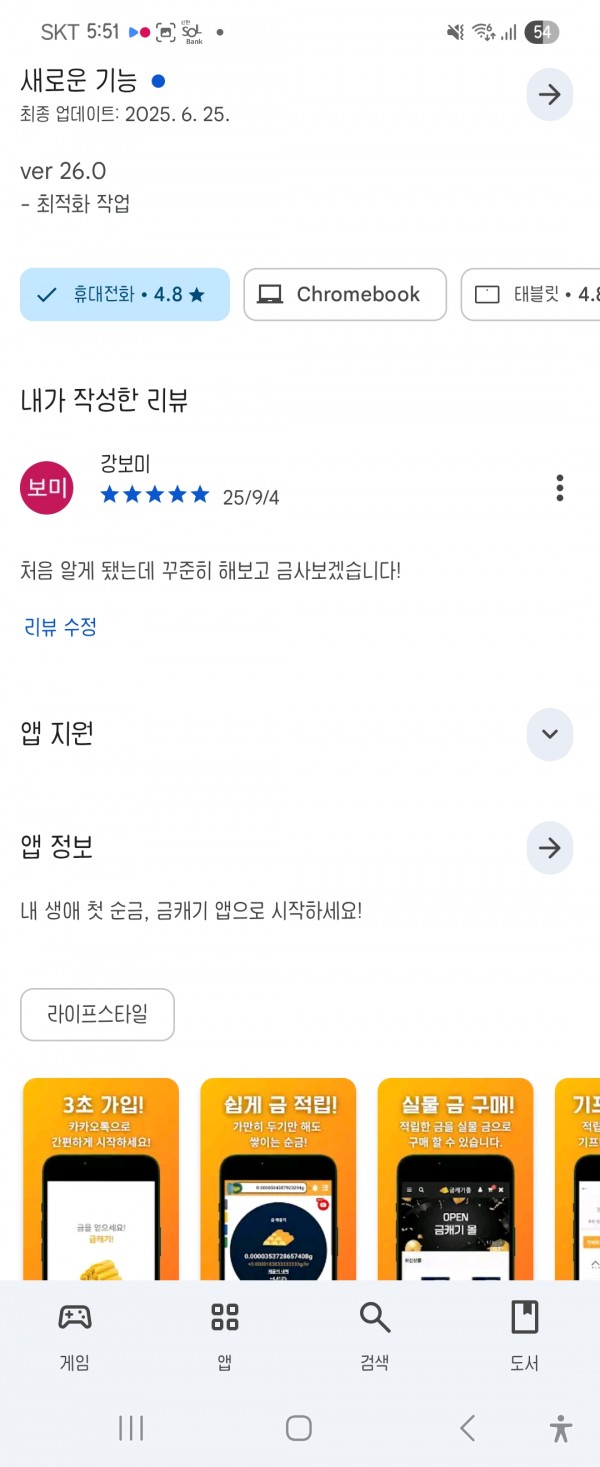Tap the accessibility figure icon

[561, 1428]
